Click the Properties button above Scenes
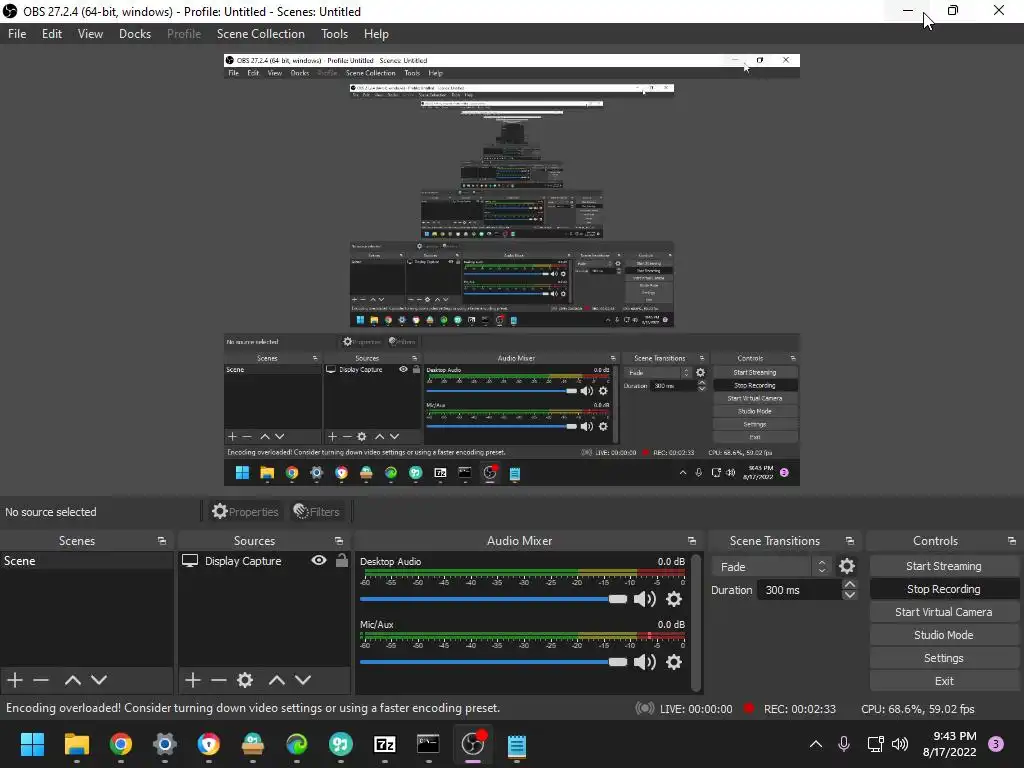This screenshot has width=1024, height=768. pos(245,511)
